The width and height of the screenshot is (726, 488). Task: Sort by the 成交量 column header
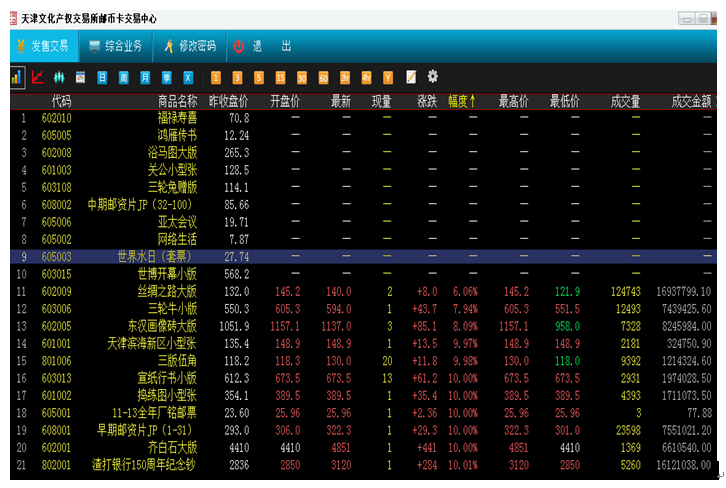[623, 101]
